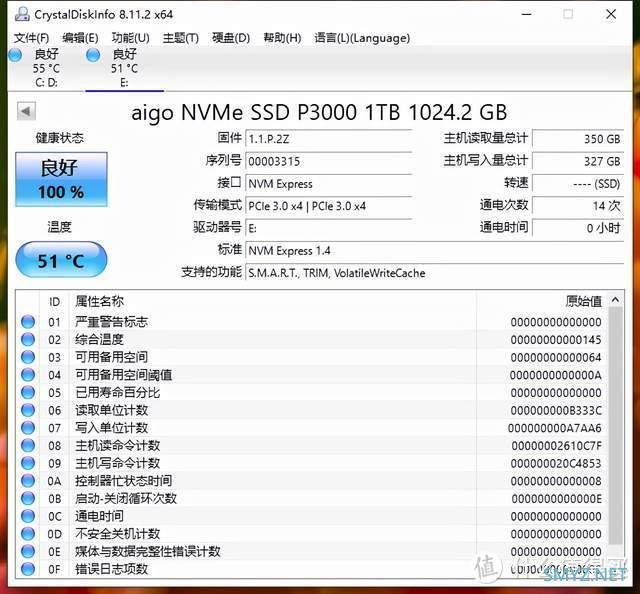
Task: Click the interface field NVM Express
Action: 329,184
